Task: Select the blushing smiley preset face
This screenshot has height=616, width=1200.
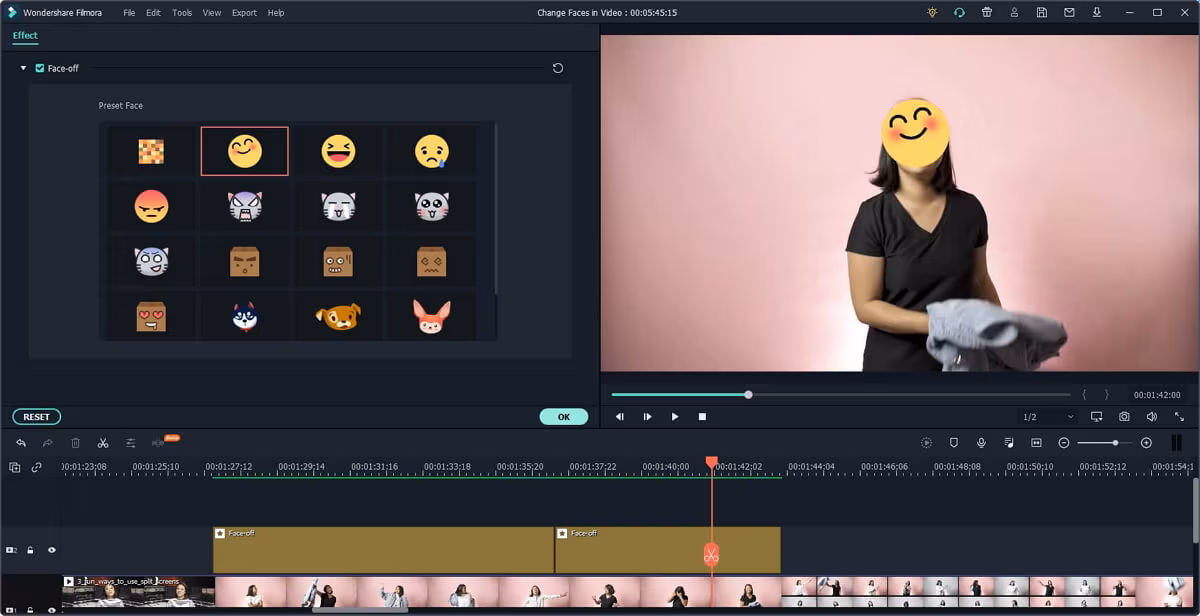Action: click(x=245, y=151)
